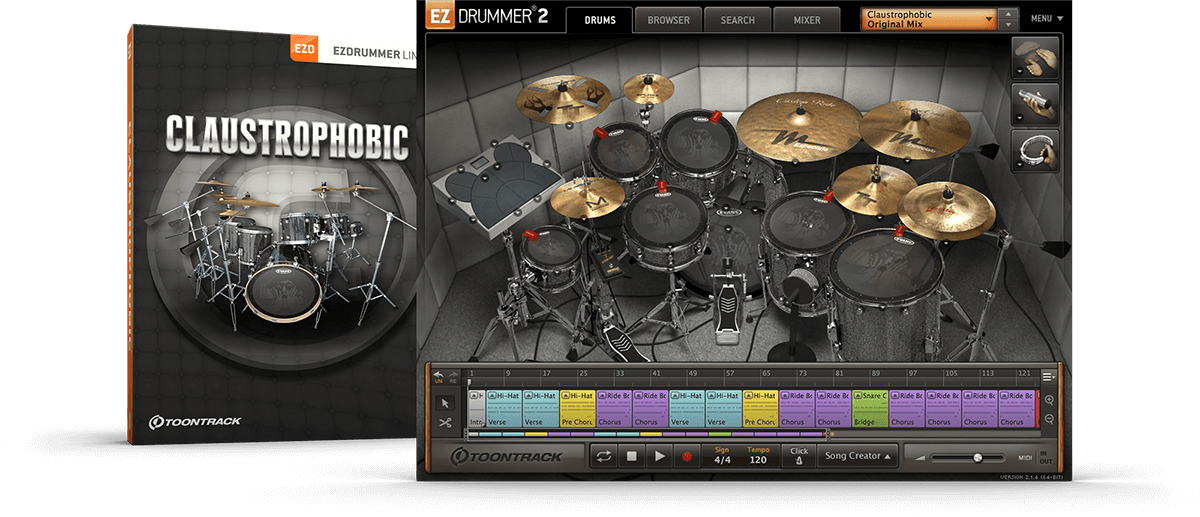1200x517 pixels.
Task: Trigger the shaker percussion icon
Action: [1036, 103]
